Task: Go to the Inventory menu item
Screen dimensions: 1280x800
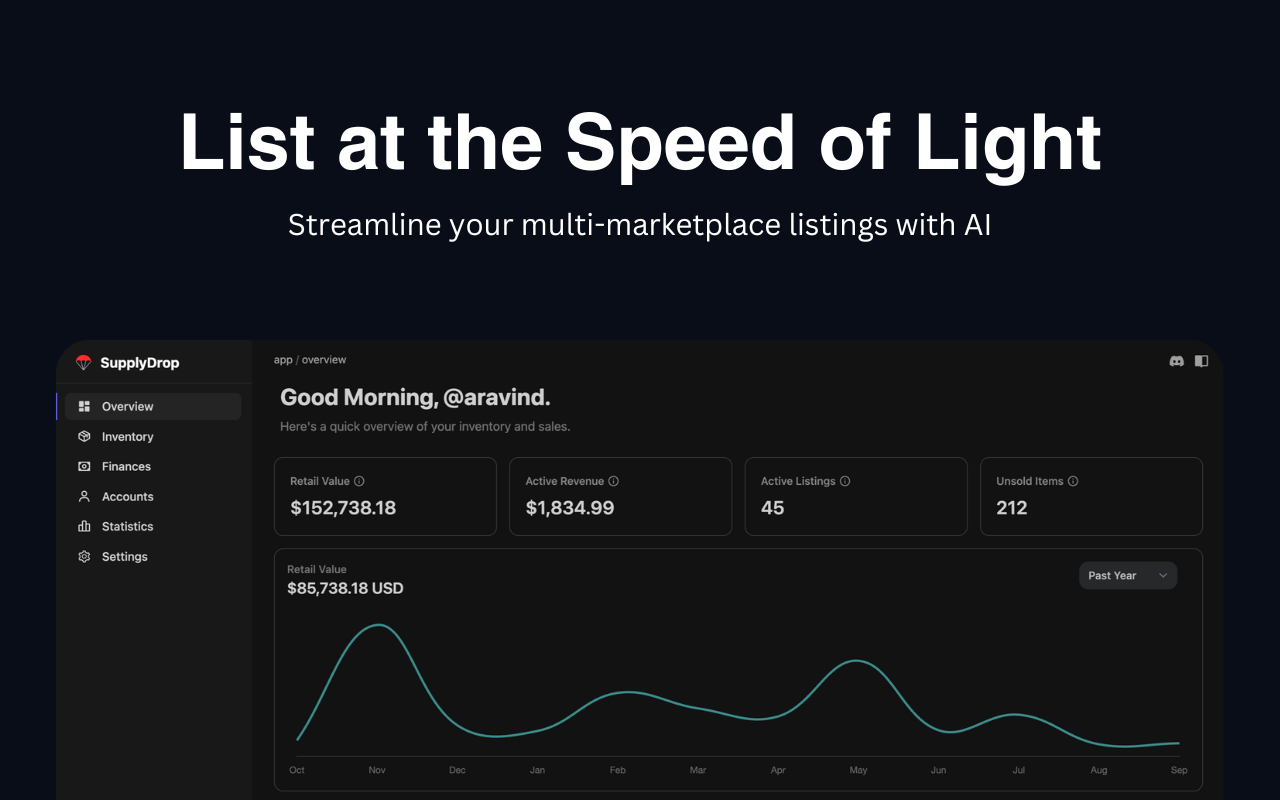Action: 127,437
